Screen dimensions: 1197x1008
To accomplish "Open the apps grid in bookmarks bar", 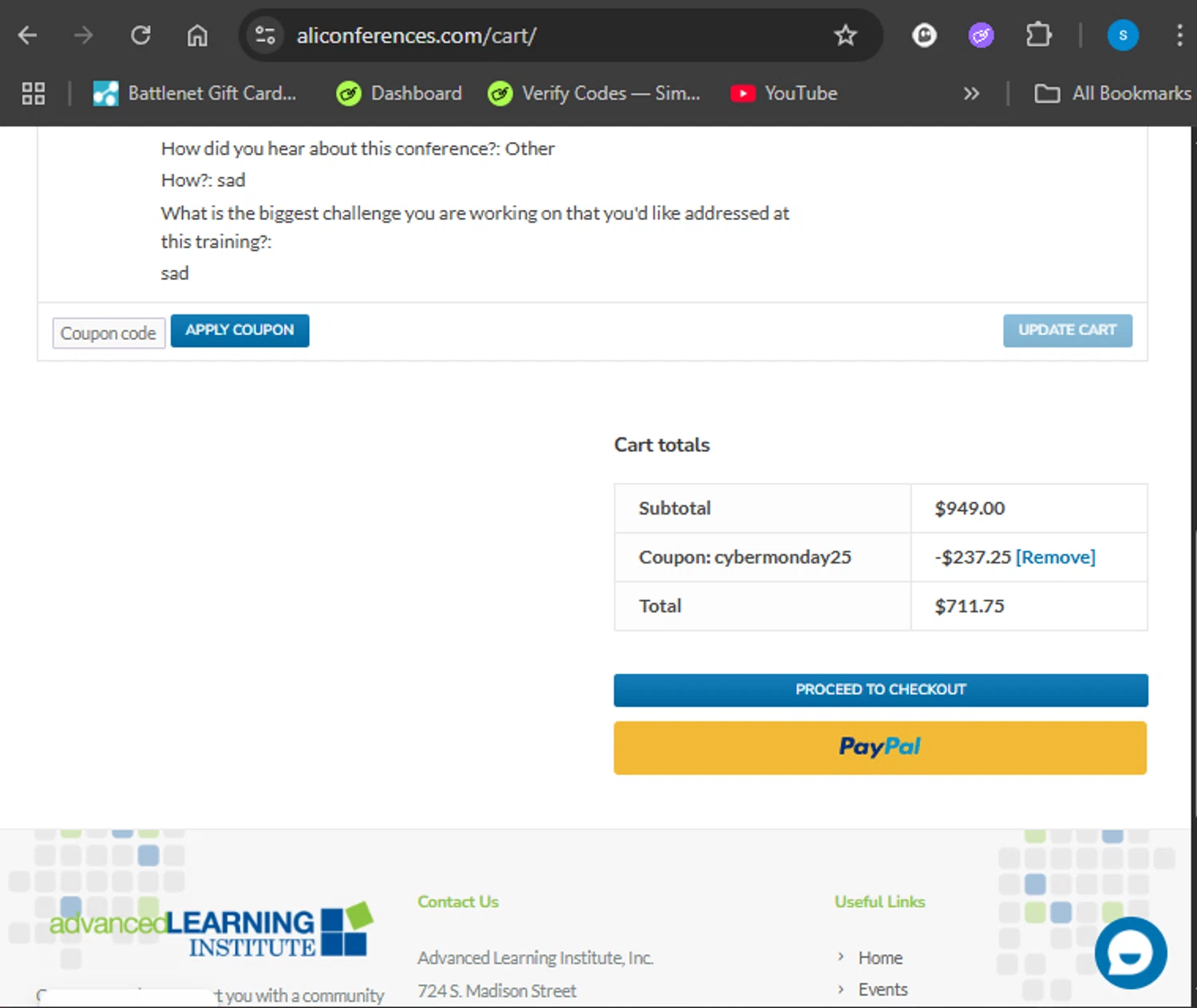I will (34, 93).
